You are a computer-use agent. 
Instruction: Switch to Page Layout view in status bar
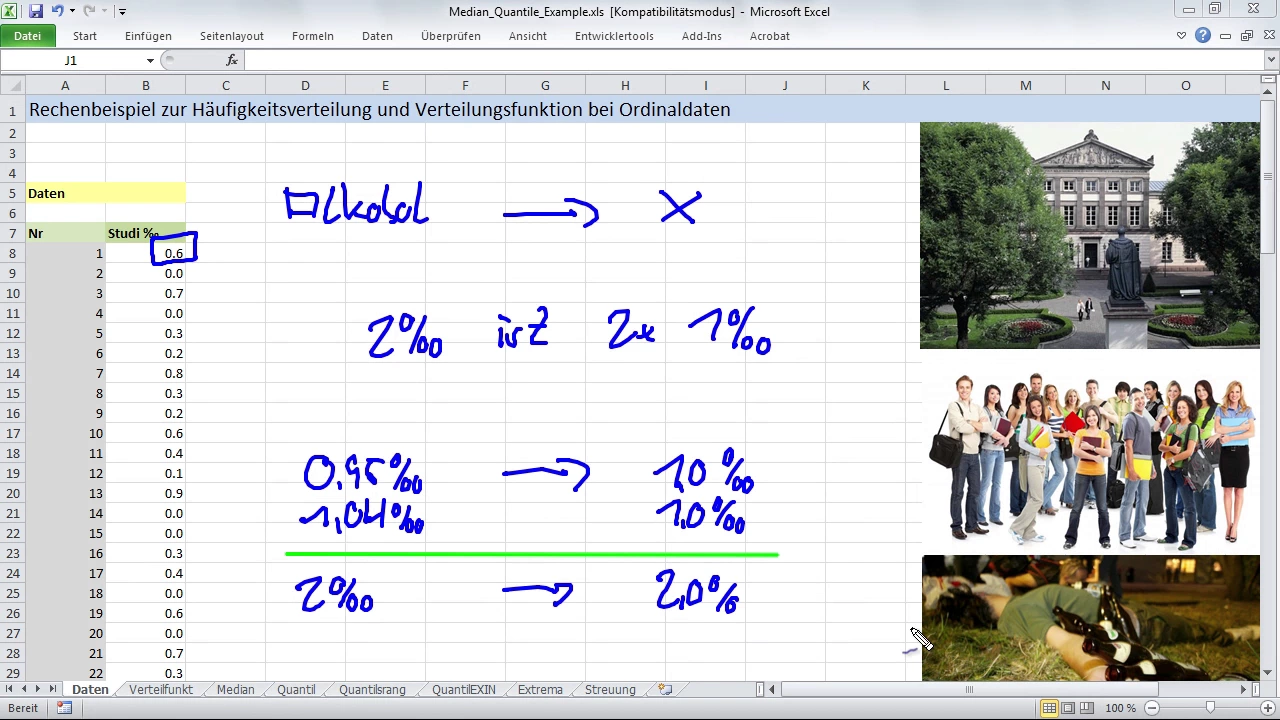tap(1068, 708)
